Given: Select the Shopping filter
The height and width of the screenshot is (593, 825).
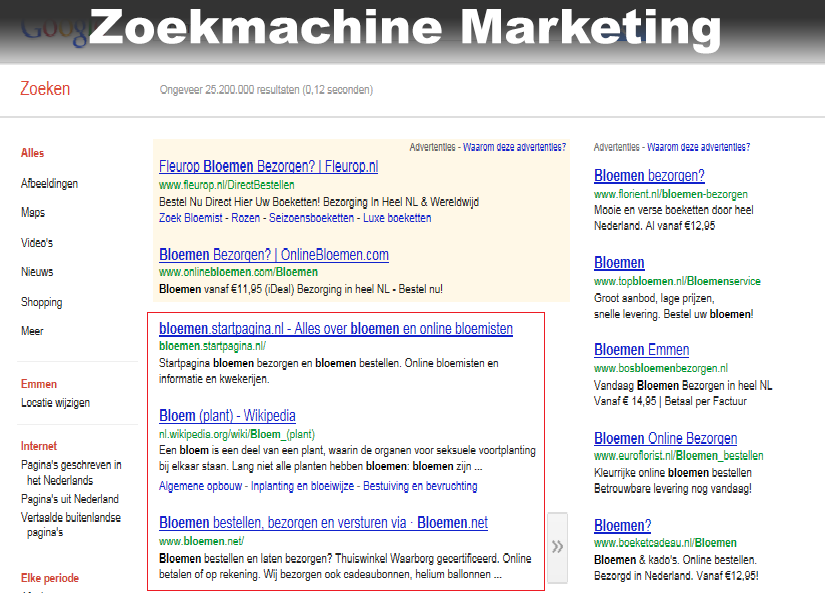Looking at the screenshot, I should coord(42,302).
